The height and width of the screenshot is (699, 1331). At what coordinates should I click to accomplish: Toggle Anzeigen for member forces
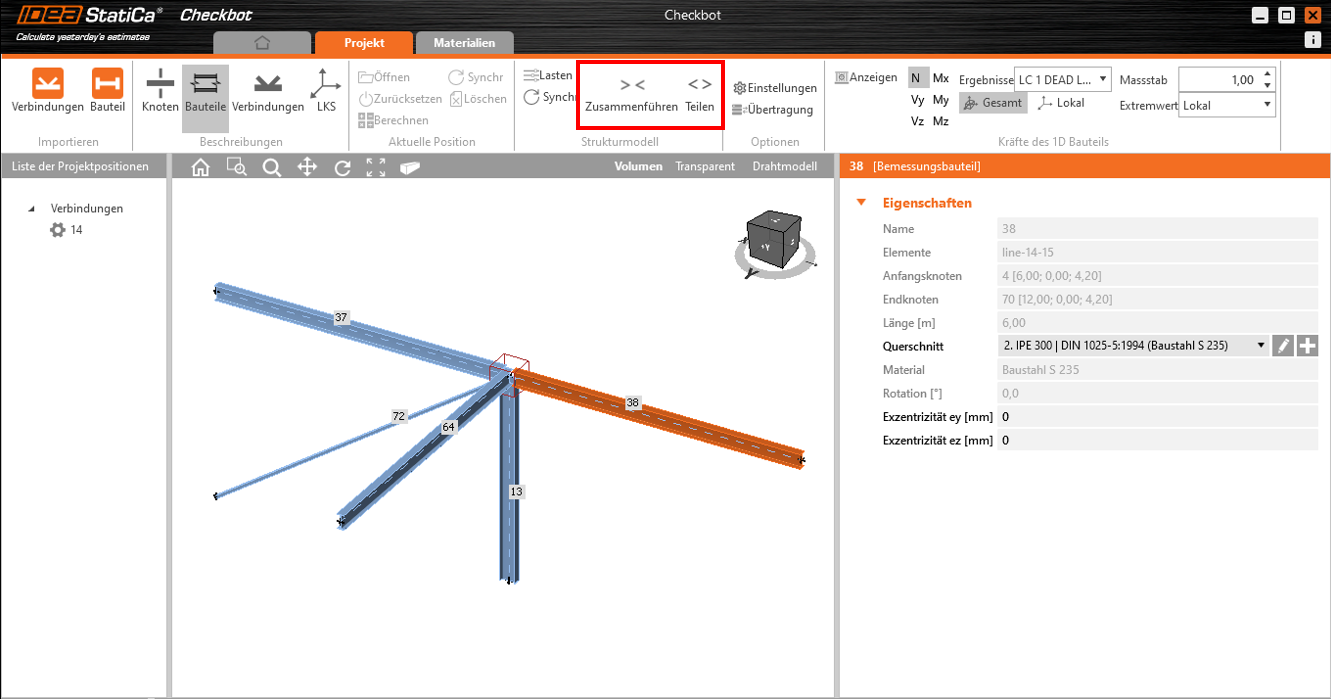(866, 77)
